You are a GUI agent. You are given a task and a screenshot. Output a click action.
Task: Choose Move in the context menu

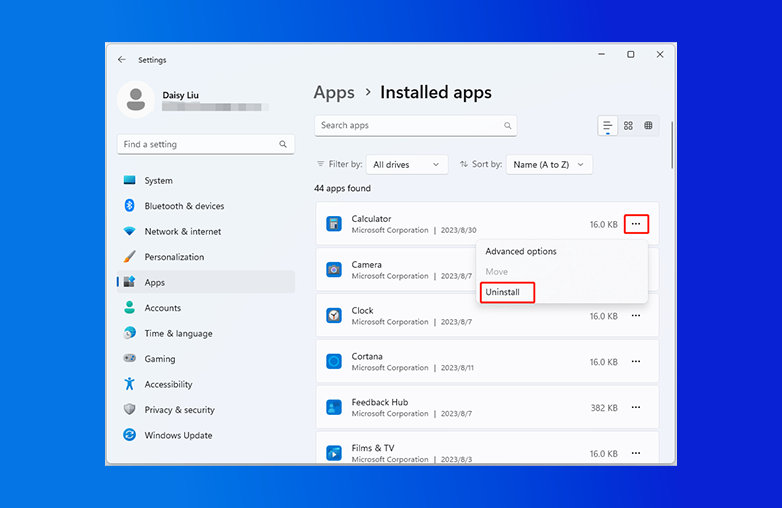(562, 272)
